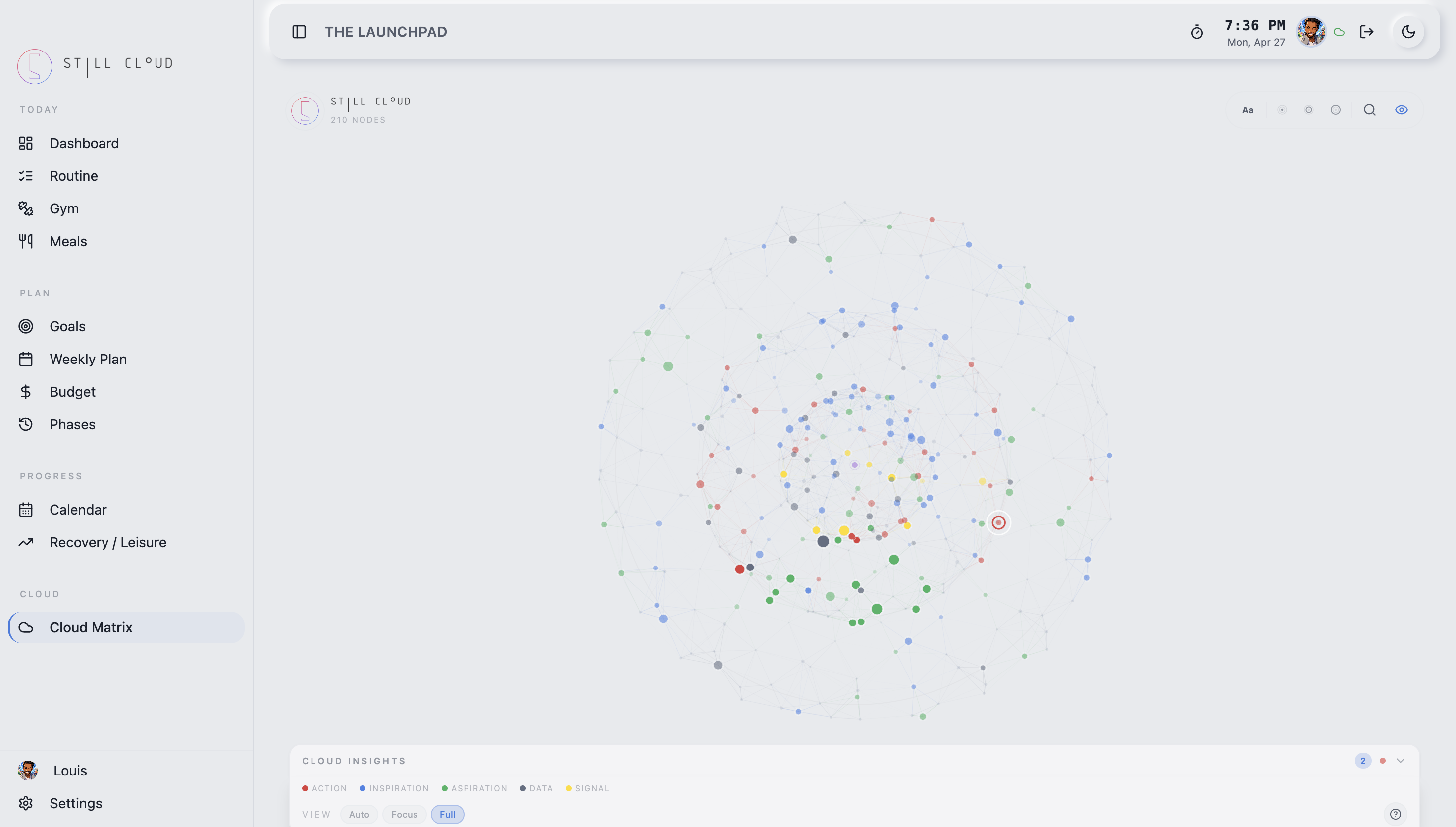Go to Recovery / Leisure section
Viewport: 1456px width, 827px height.
pyautogui.click(x=108, y=542)
